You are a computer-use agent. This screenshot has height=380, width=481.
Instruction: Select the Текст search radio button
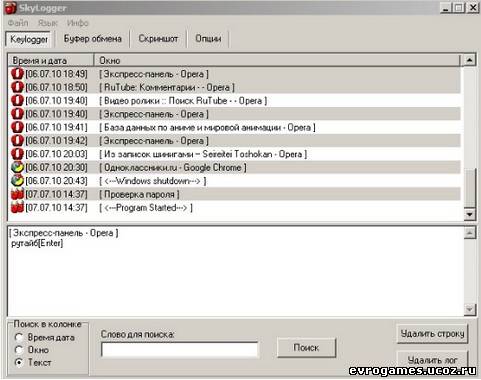(19, 362)
